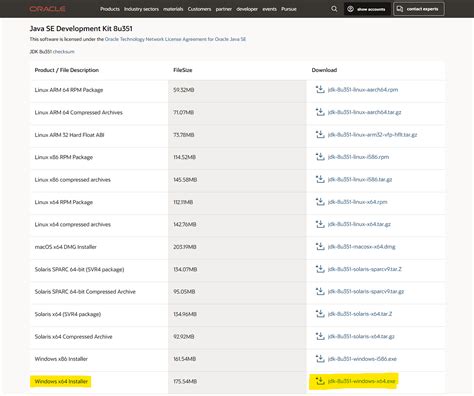Open the developer menu item
474x396 pixels.
[247, 9]
